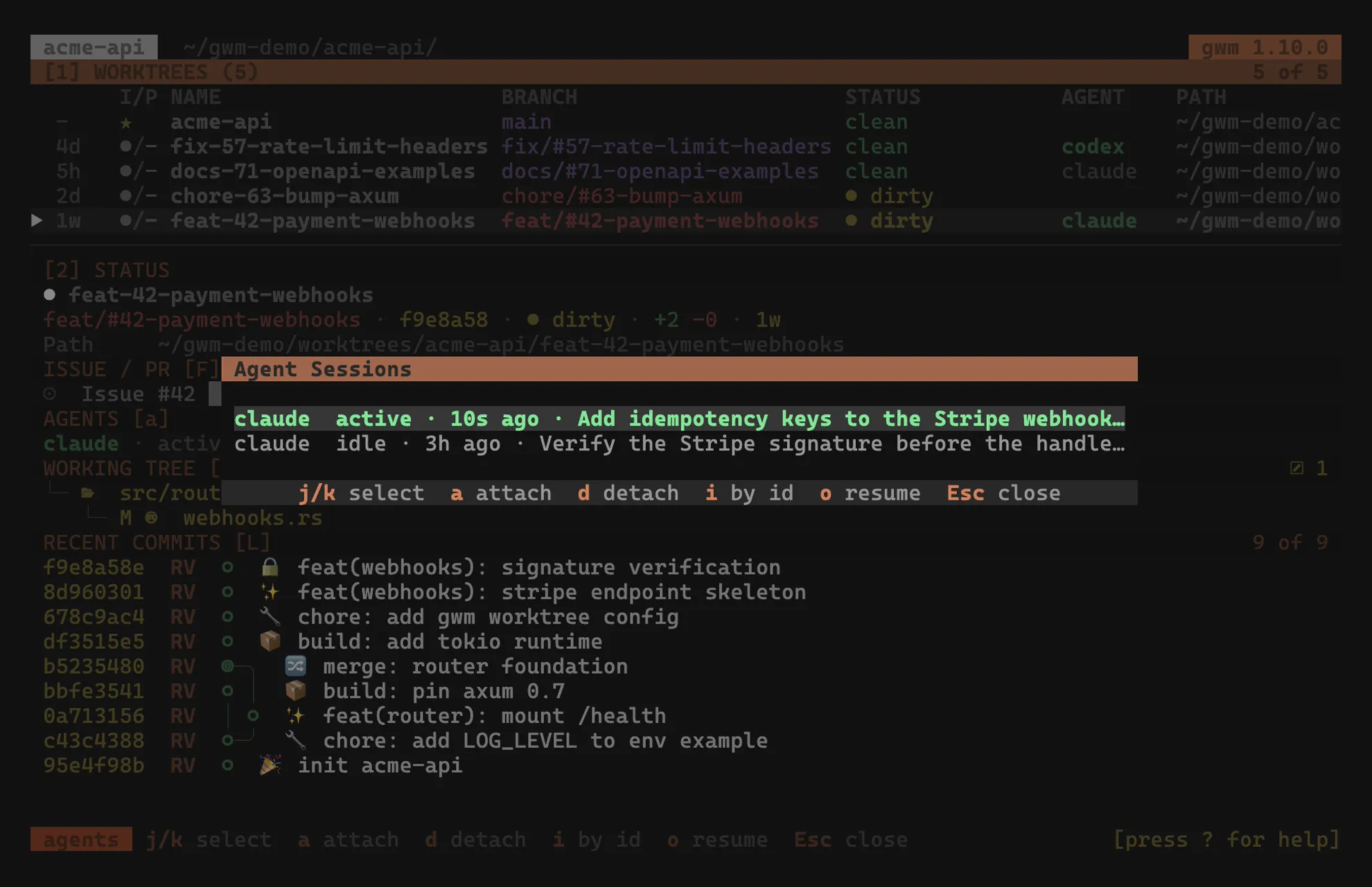Click the agents mode label in bottom bar
Viewport: 1372px width, 887px height.
click(81, 840)
